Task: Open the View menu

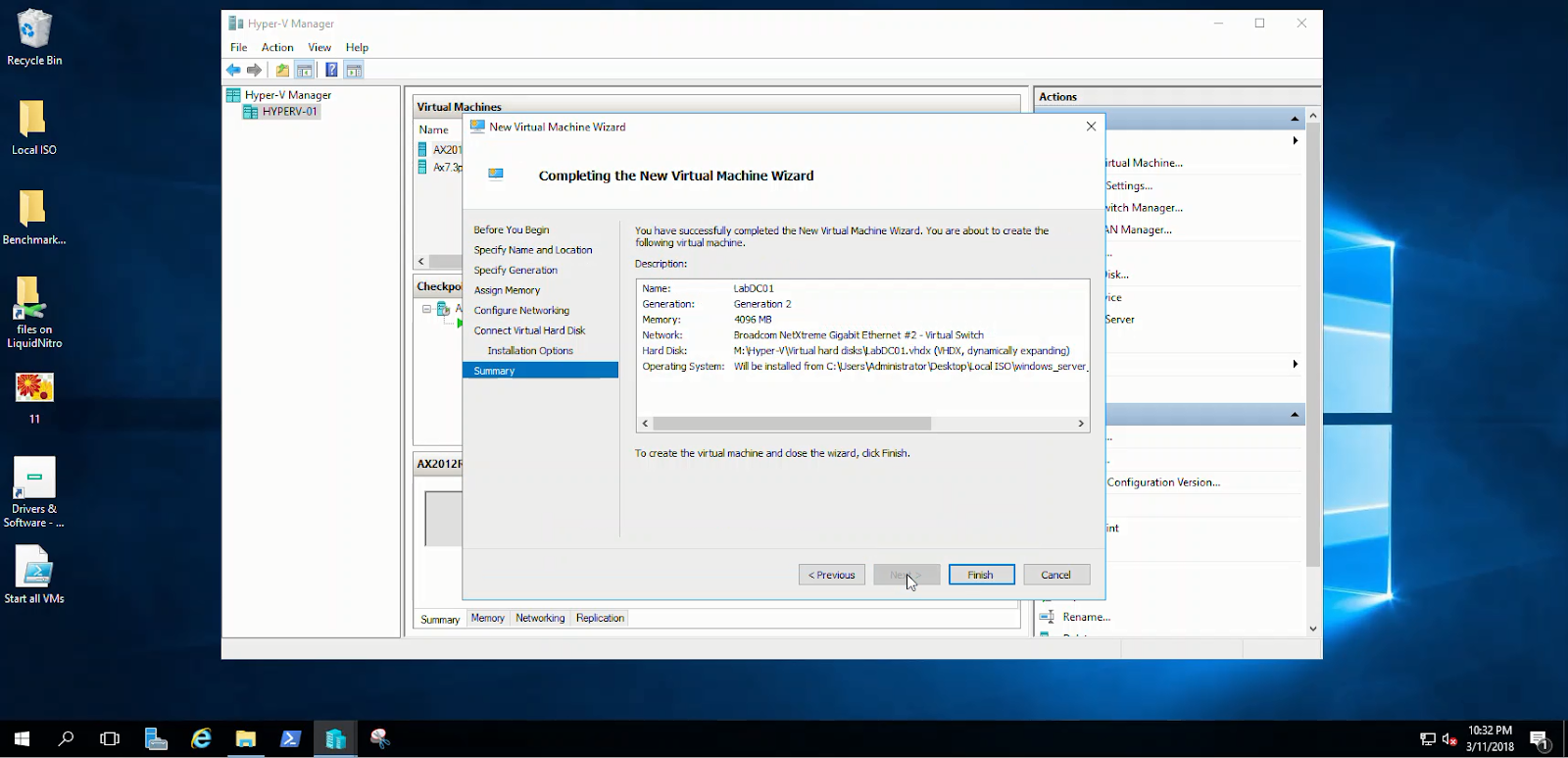Action: pos(319,47)
